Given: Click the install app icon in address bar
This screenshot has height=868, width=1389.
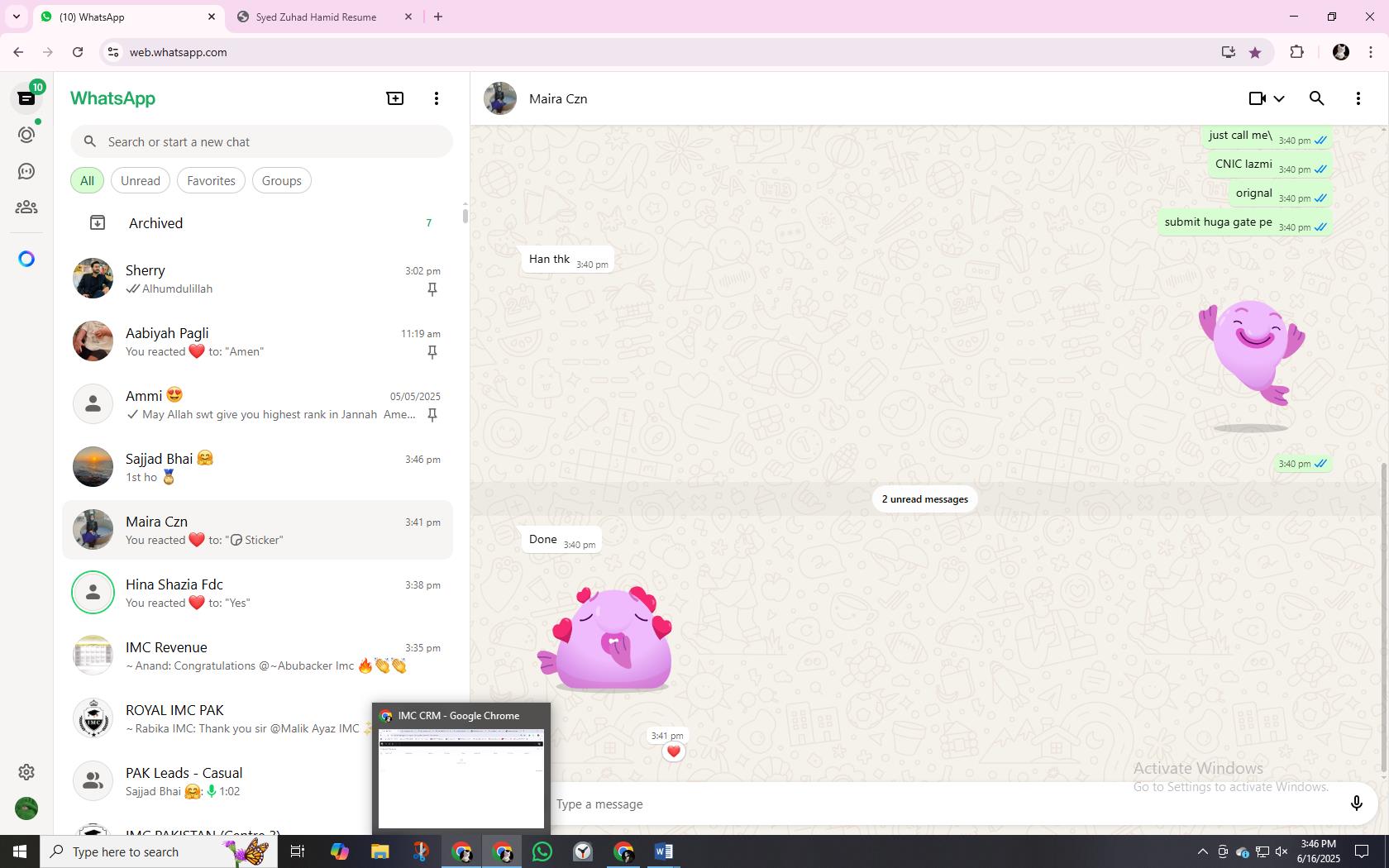Looking at the screenshot, I should [1228, 52].
